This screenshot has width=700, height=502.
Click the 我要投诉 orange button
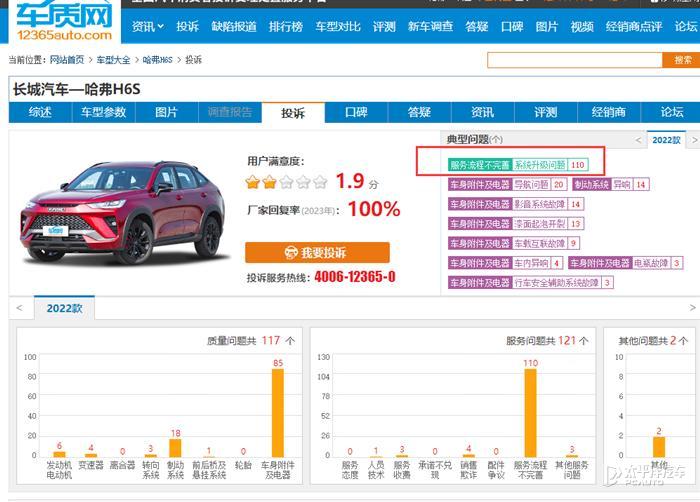317,253
